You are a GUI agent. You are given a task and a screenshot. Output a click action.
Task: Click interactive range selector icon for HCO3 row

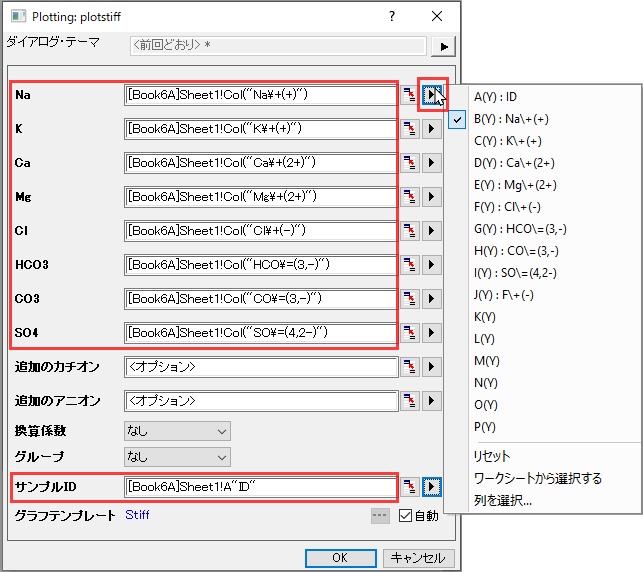click(409, 264)
